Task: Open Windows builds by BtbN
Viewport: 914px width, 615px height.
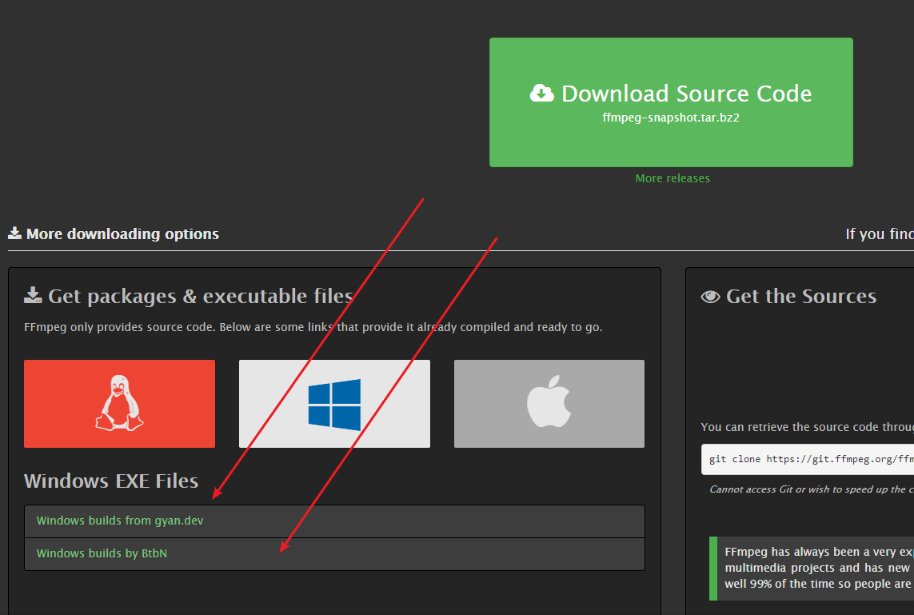Action: 101,553
